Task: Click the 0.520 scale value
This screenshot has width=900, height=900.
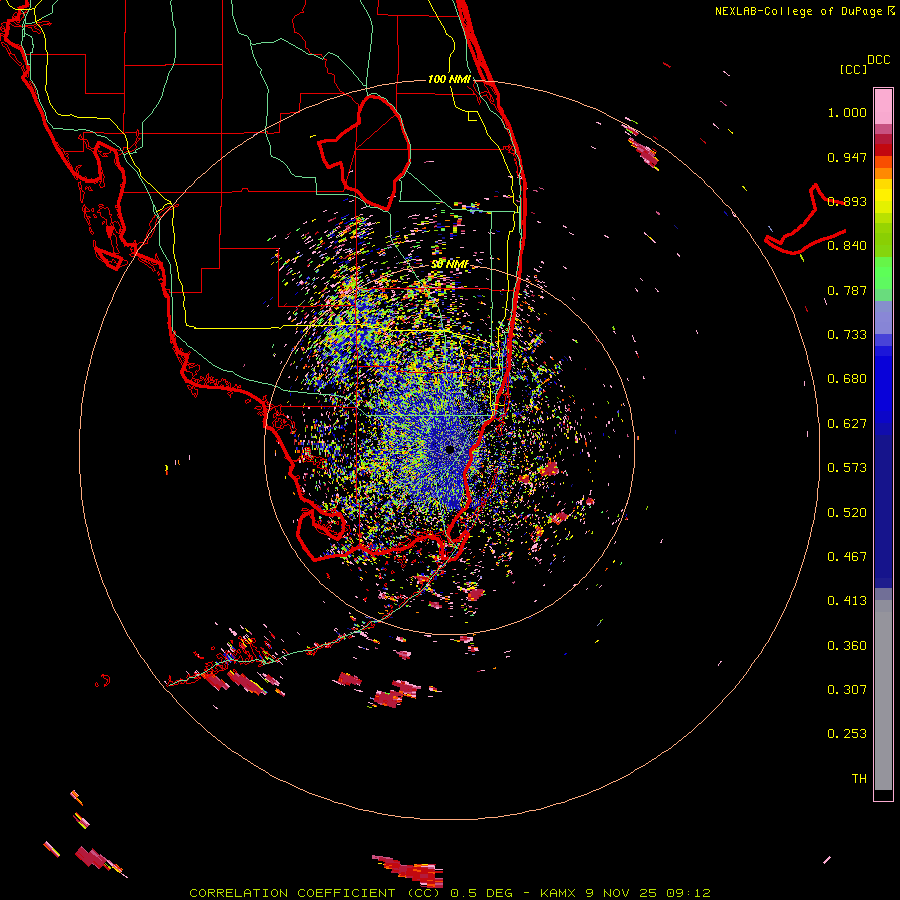Action: [x=847, y=513]
